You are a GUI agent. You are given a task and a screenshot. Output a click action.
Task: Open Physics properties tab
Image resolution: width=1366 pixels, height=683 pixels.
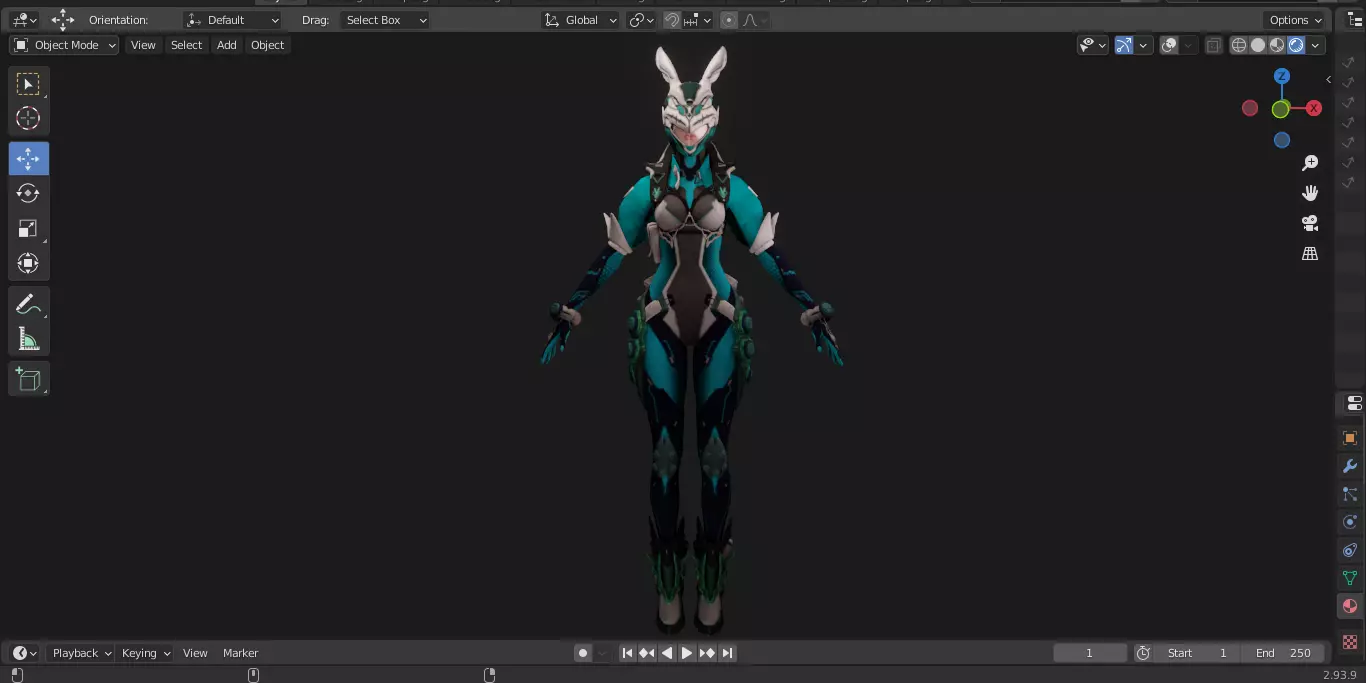[x=1350, y=522]
